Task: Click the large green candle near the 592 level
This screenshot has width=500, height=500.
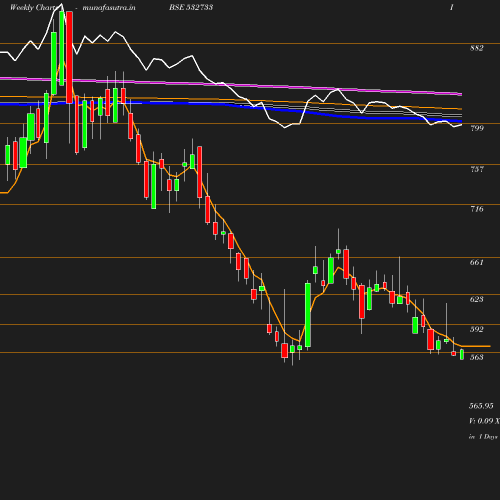Action: click(x=308, y=315)
